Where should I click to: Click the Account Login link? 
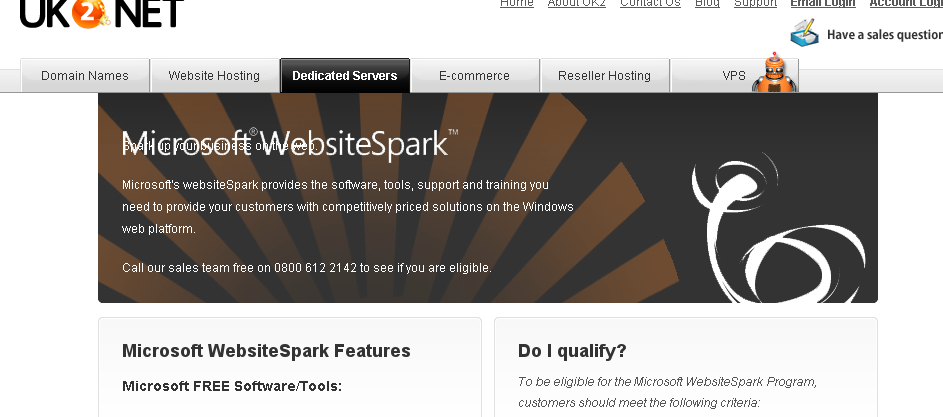(906, 3)
